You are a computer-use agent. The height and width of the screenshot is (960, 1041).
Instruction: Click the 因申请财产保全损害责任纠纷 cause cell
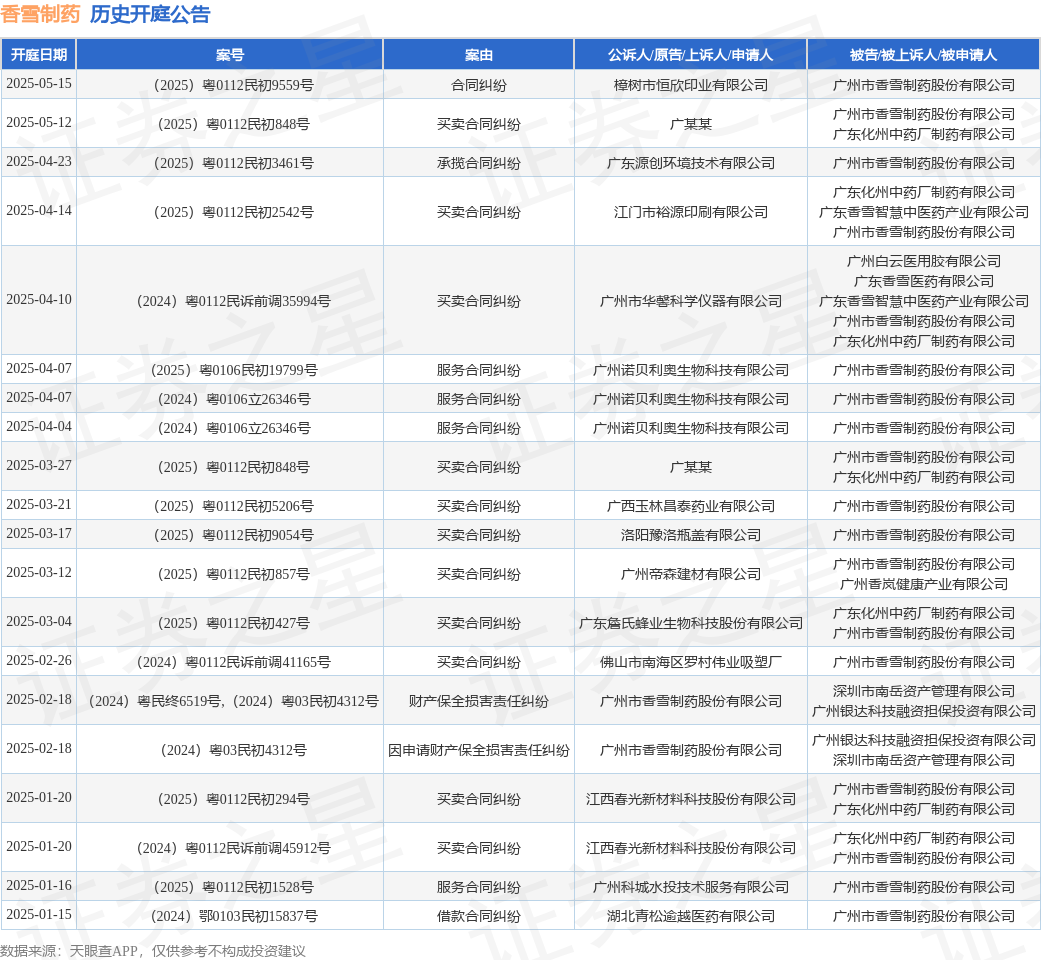point(479,751)
